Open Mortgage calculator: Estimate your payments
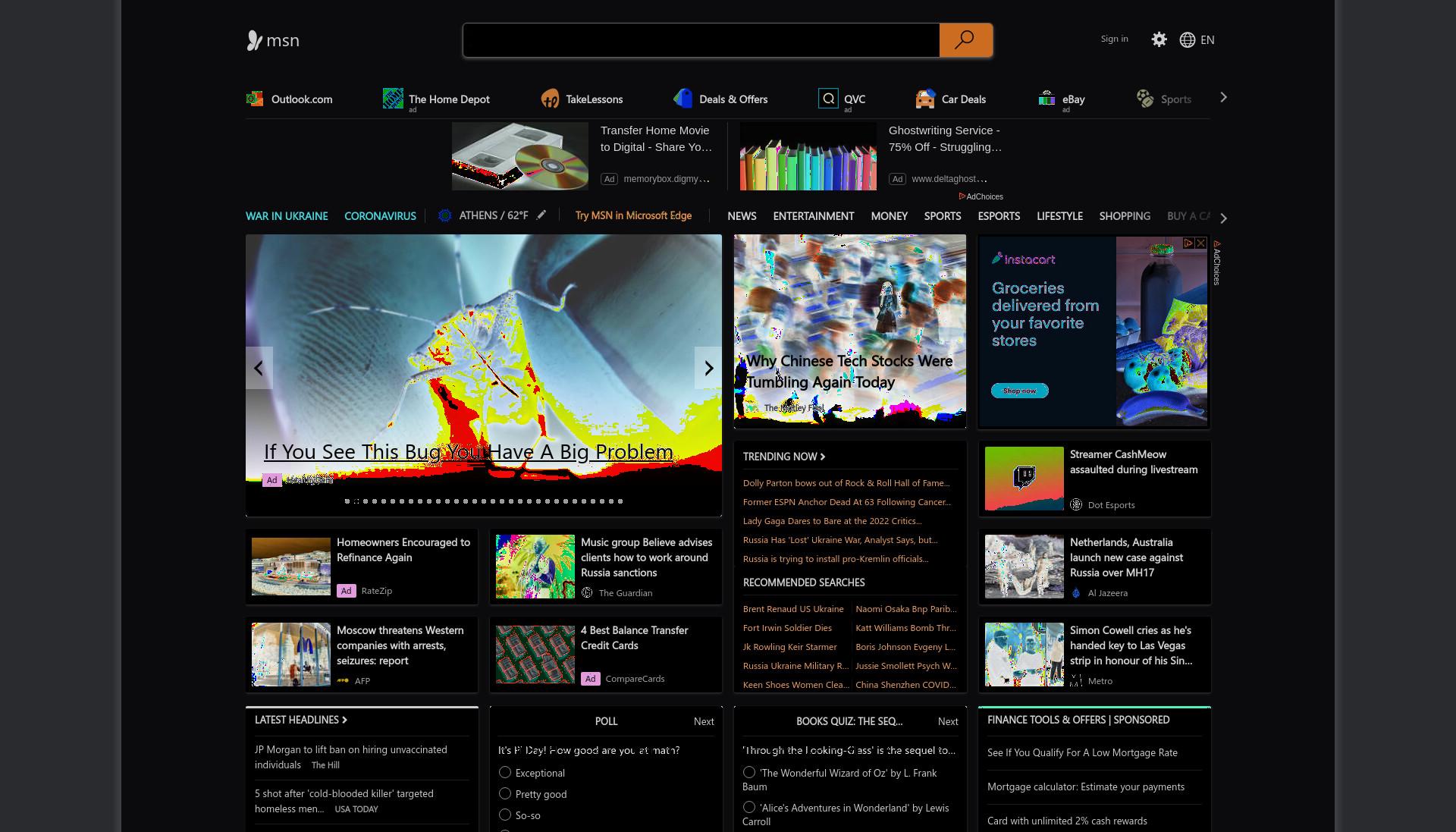The image size is (1456, 832). (1086, 786)
